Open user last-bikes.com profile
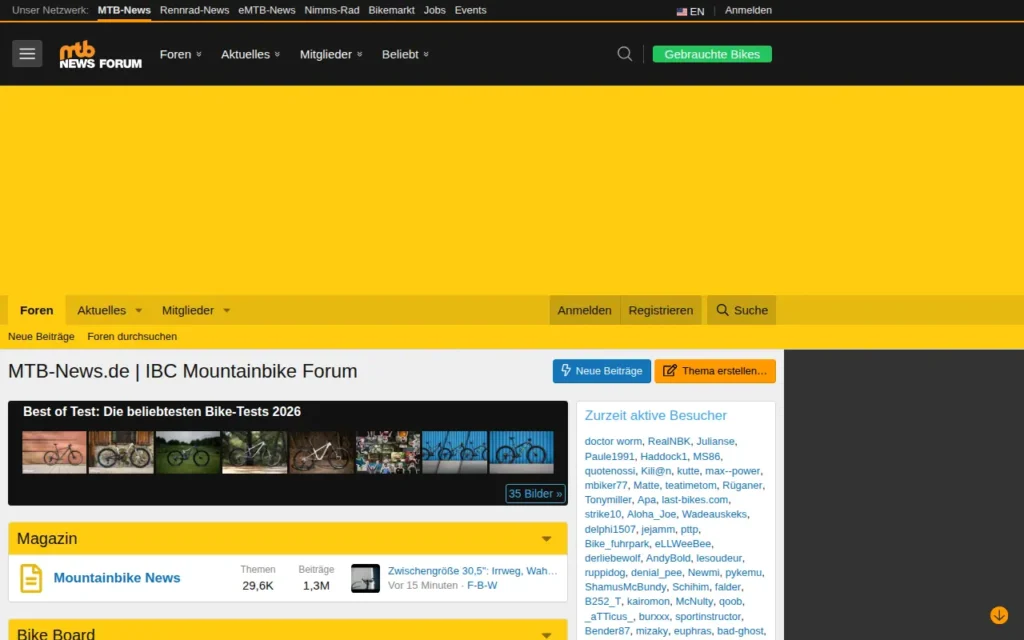Screen dimensions: 1024x640 coord(694,500)
